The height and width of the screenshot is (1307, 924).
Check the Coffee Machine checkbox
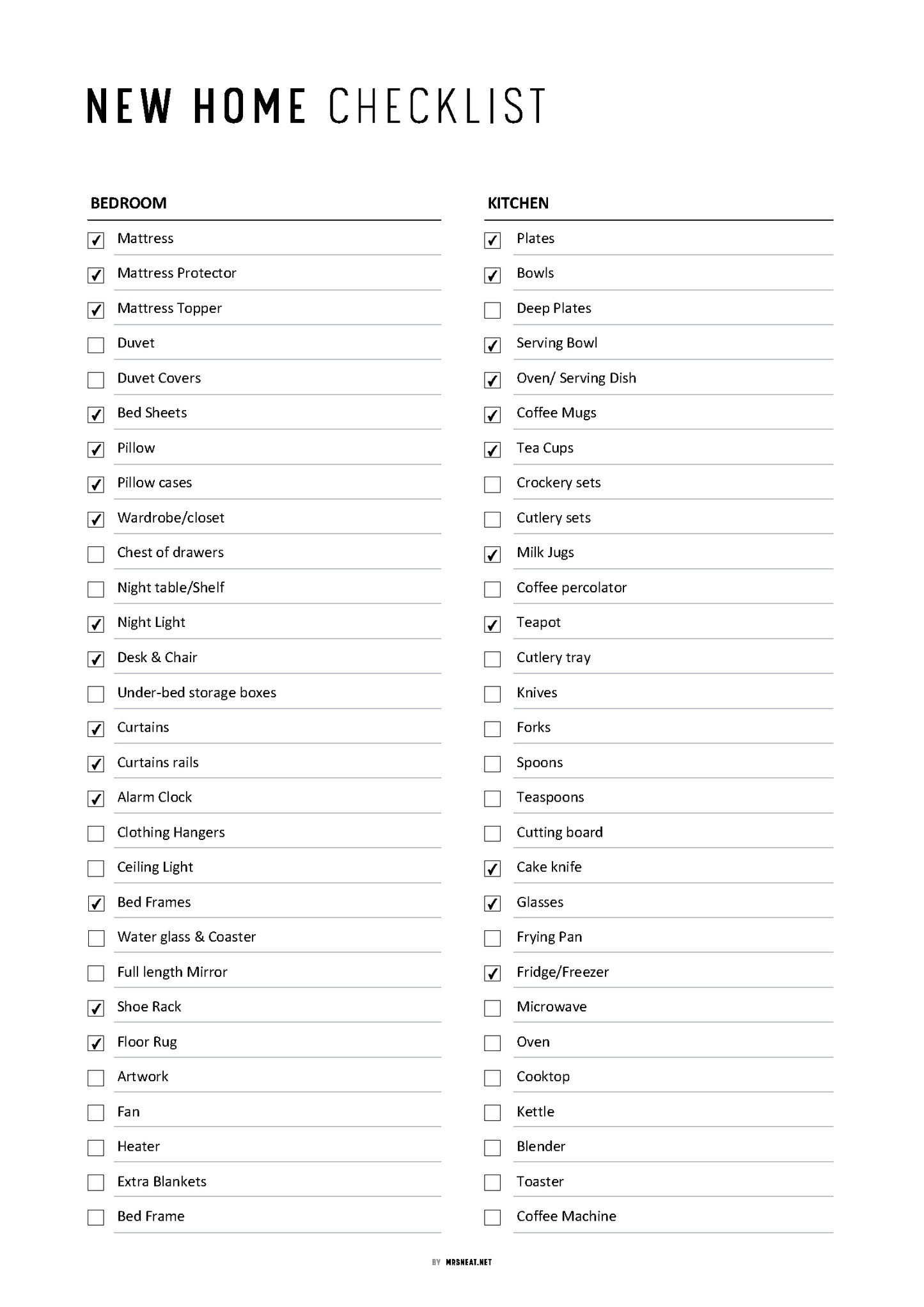tap(492, 1218)
